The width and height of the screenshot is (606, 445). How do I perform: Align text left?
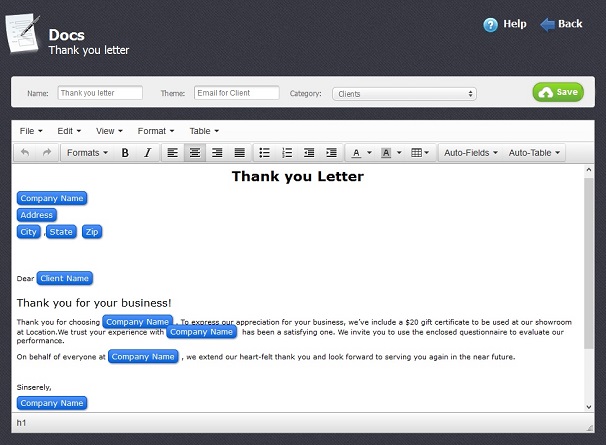click(x=172, y=153)
